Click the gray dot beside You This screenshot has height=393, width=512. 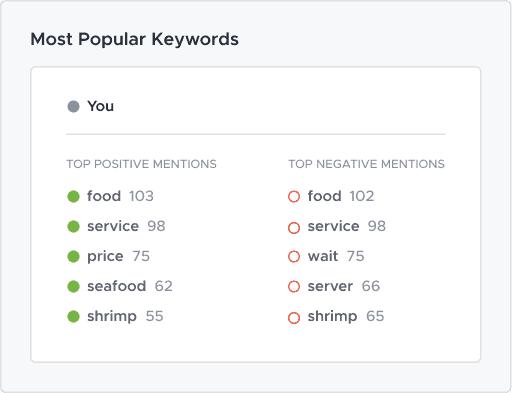tap(73, 107)
